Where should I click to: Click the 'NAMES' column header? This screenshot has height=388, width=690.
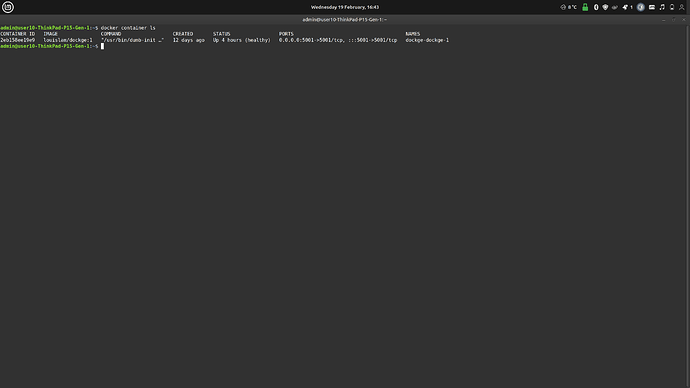(413, 34)
